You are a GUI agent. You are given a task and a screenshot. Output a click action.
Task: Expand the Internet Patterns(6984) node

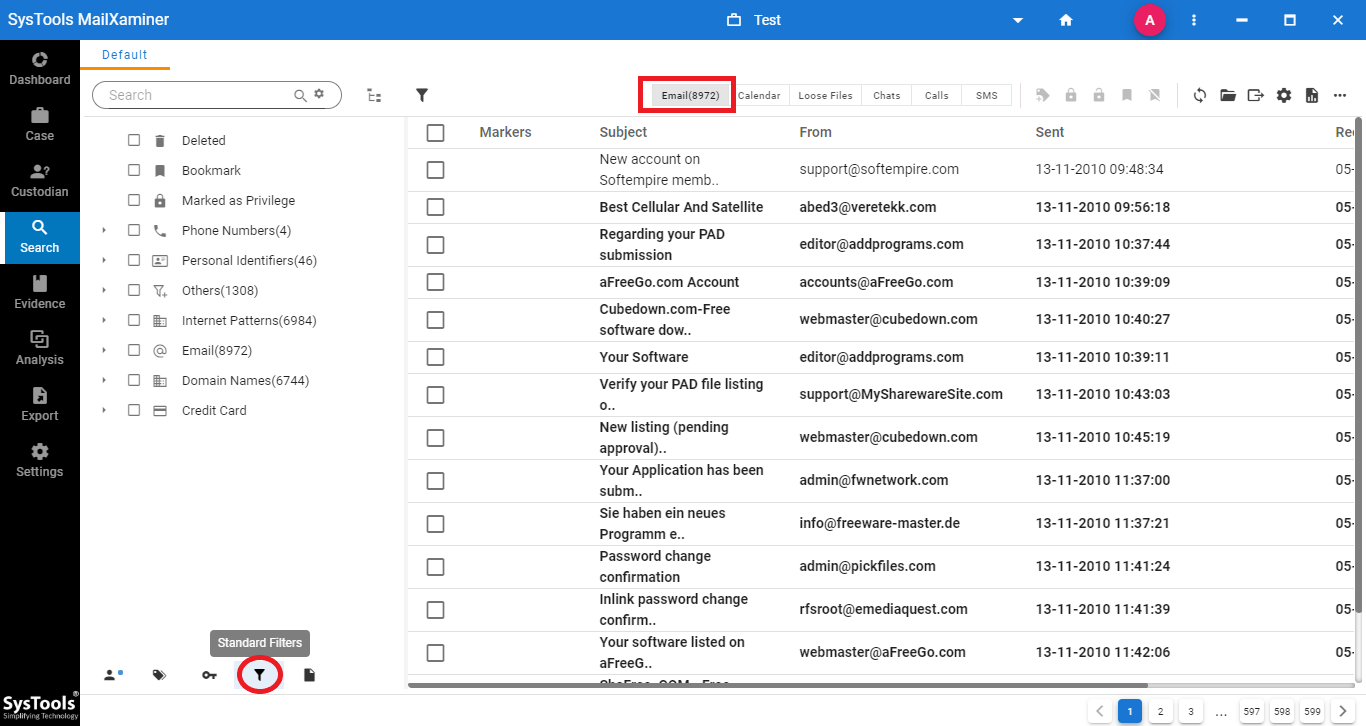[104, 320]
